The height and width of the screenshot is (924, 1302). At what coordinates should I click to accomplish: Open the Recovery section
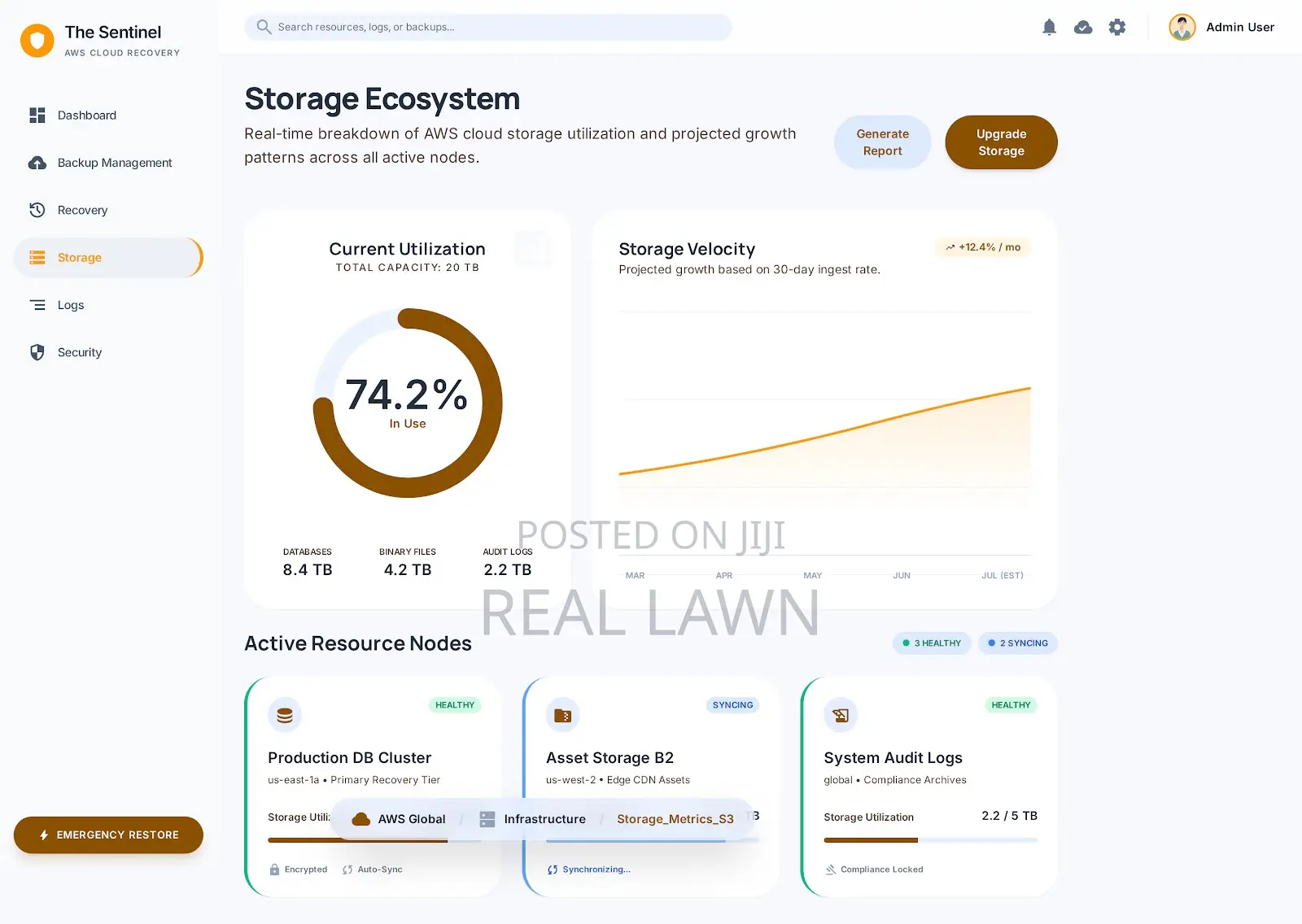click(108, 210)
